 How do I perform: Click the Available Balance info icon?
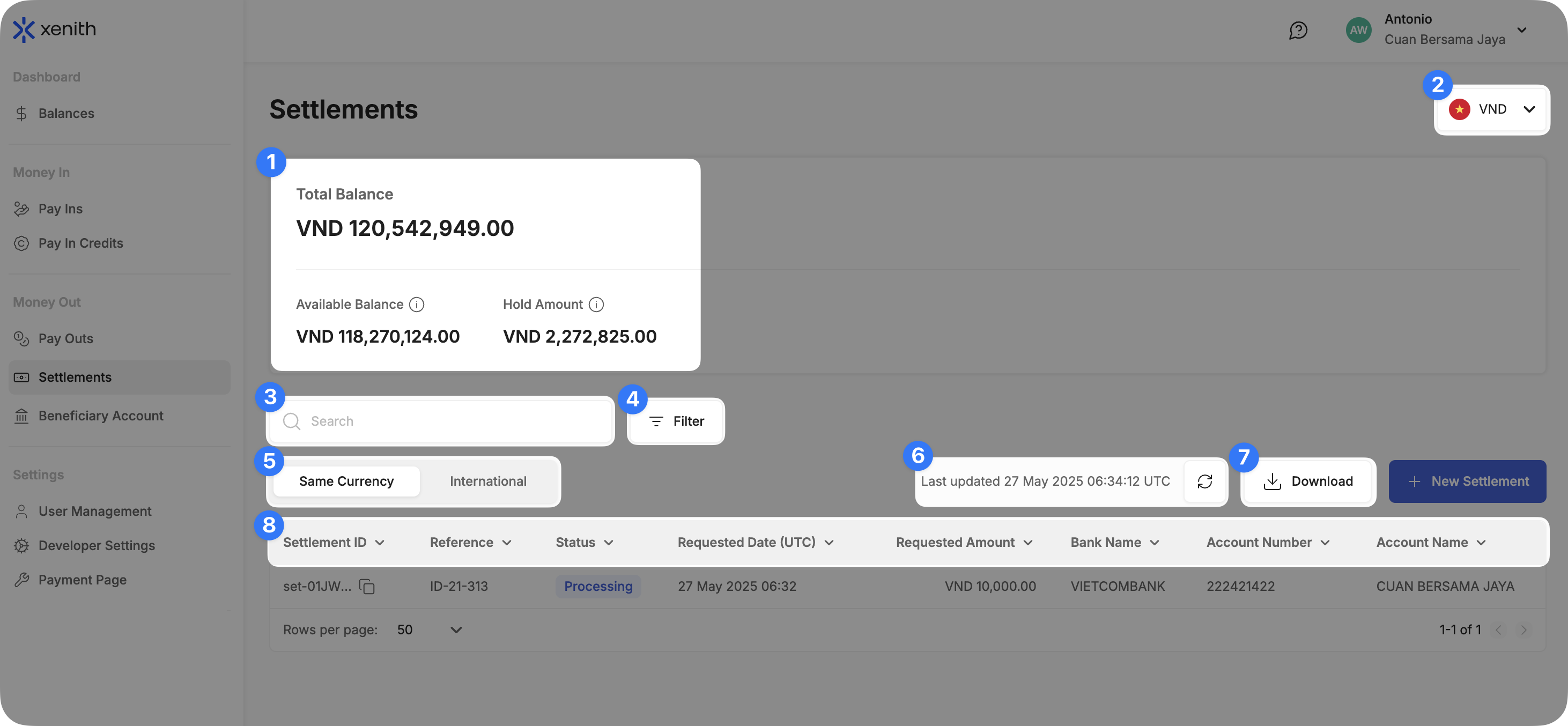[416, 304]
